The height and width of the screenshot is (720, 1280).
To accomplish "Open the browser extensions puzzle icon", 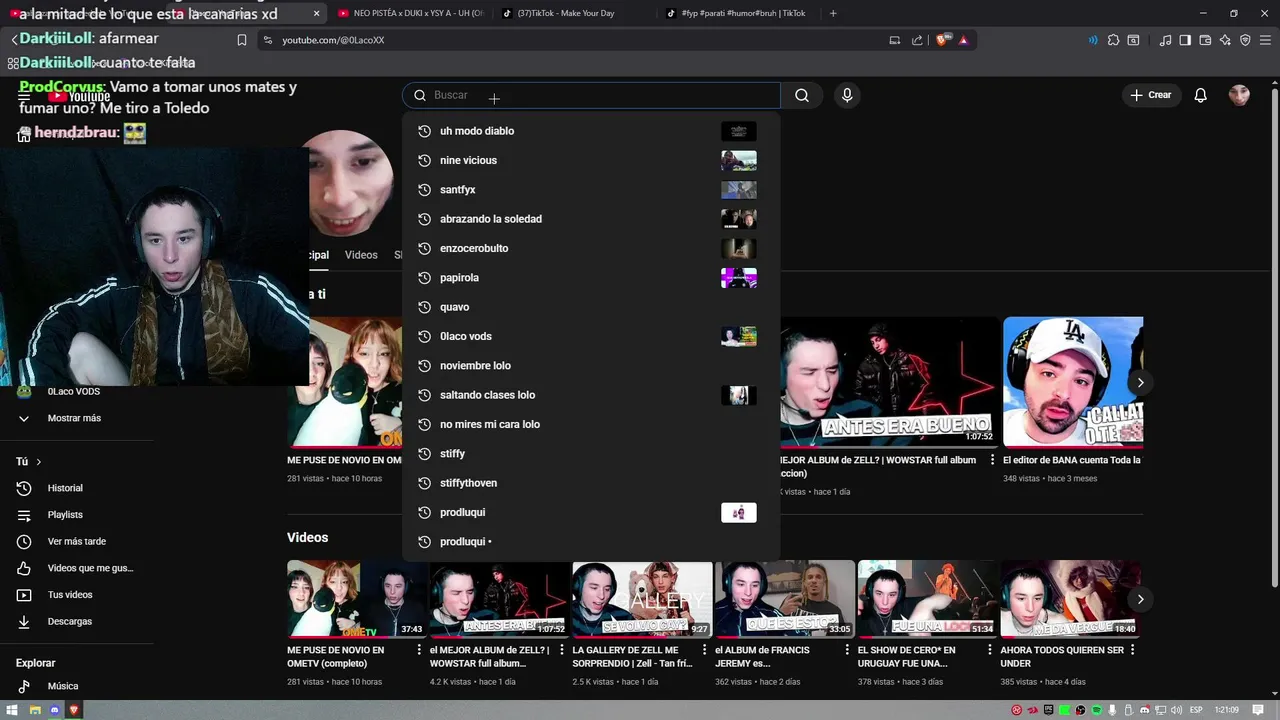I will click(1113, 40).
